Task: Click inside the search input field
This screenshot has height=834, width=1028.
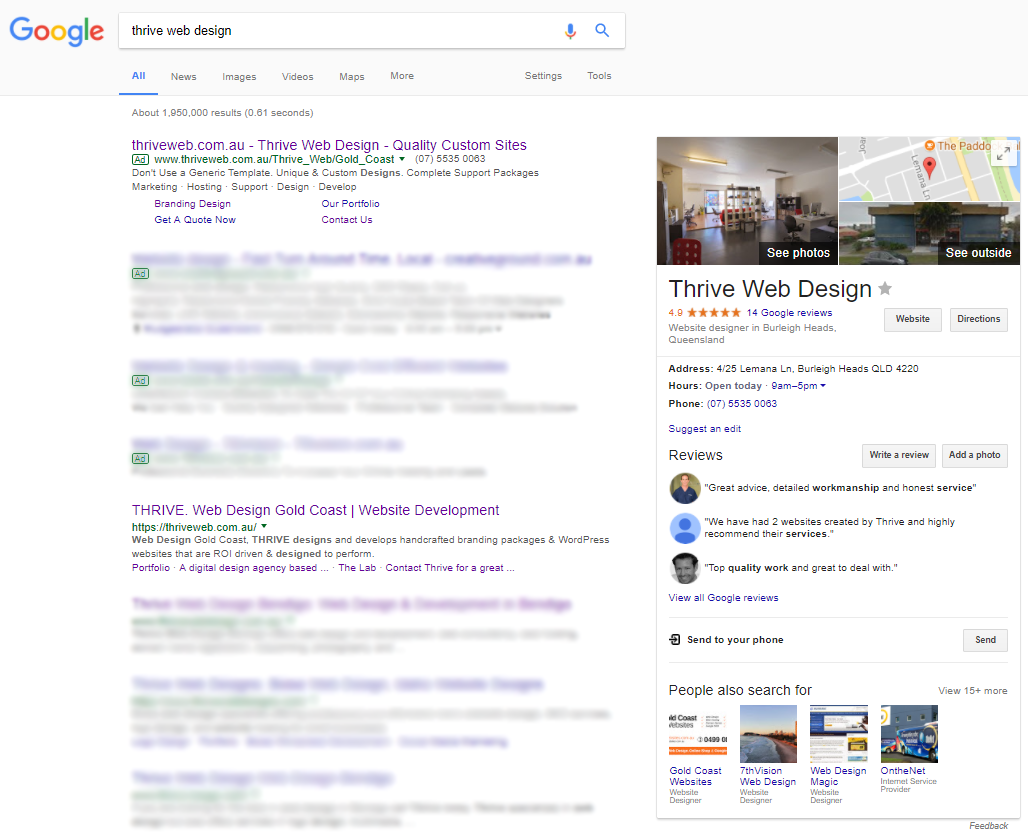Action: [x=300, y=31]
